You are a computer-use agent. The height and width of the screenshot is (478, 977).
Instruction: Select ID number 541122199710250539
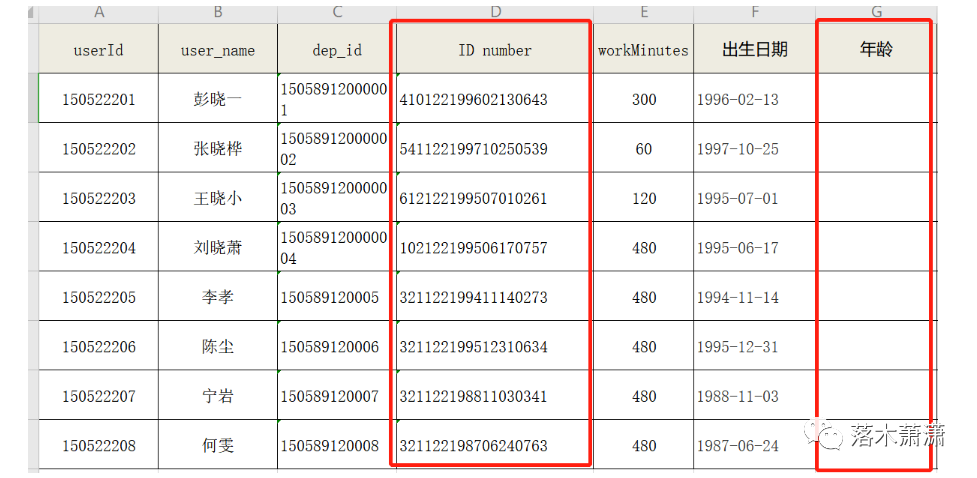click(x=495, y=148)
